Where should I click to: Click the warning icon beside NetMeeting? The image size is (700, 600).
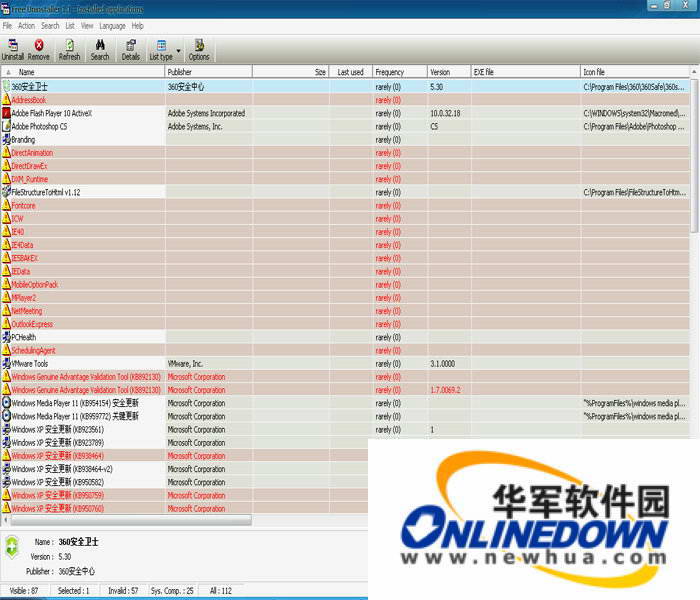[x=6, y=311]
